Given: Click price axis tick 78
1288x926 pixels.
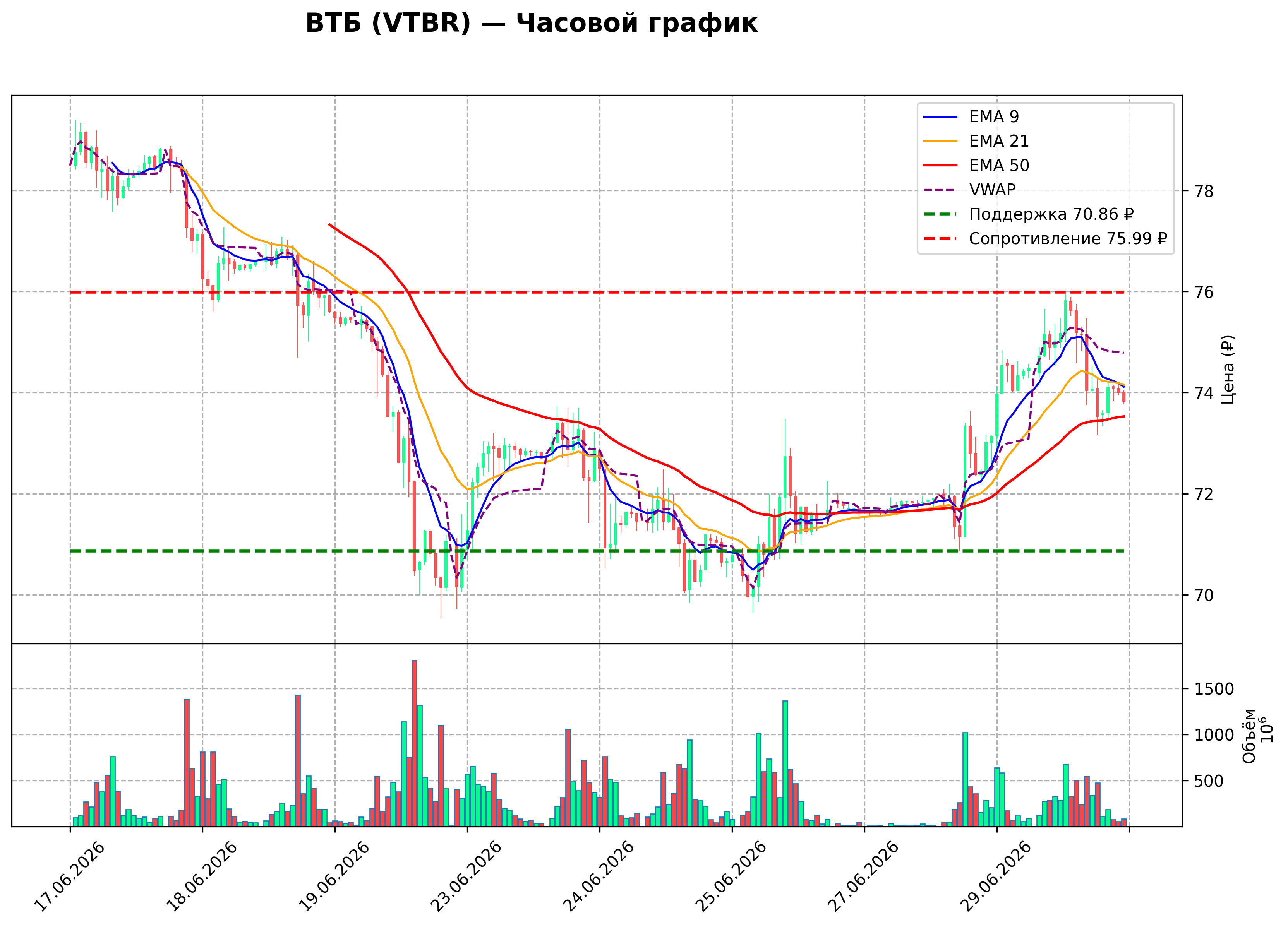Looking at the screenshot, I should pyautogui.click(x=1204, y=191).
